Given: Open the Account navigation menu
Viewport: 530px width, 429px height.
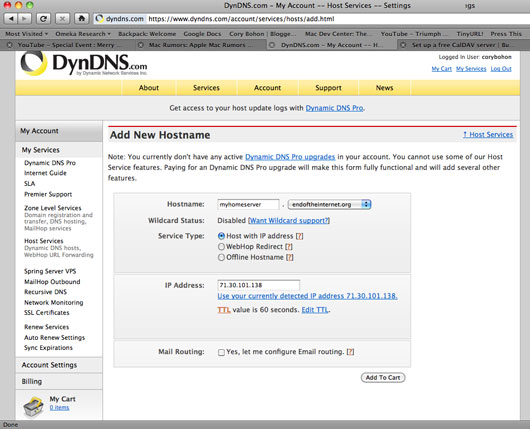Looking at the screenshot, I should pyautogui.click(x=267, y=88).
